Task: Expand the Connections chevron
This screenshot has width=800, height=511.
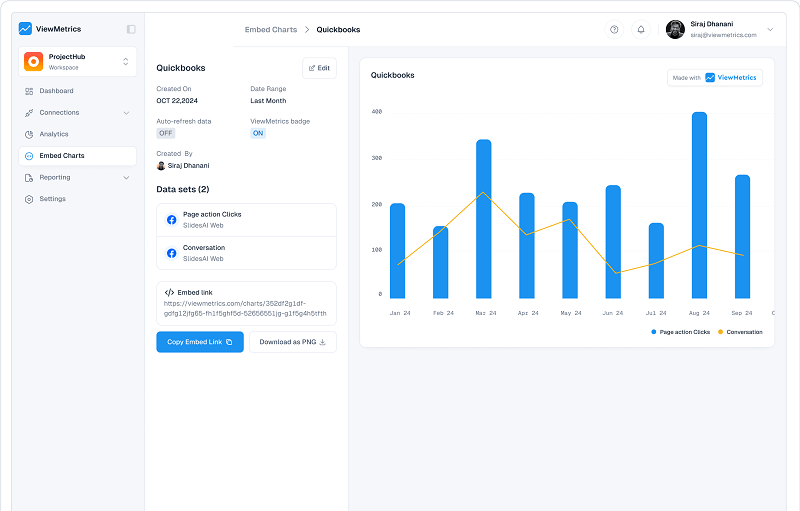Action: 126,113
